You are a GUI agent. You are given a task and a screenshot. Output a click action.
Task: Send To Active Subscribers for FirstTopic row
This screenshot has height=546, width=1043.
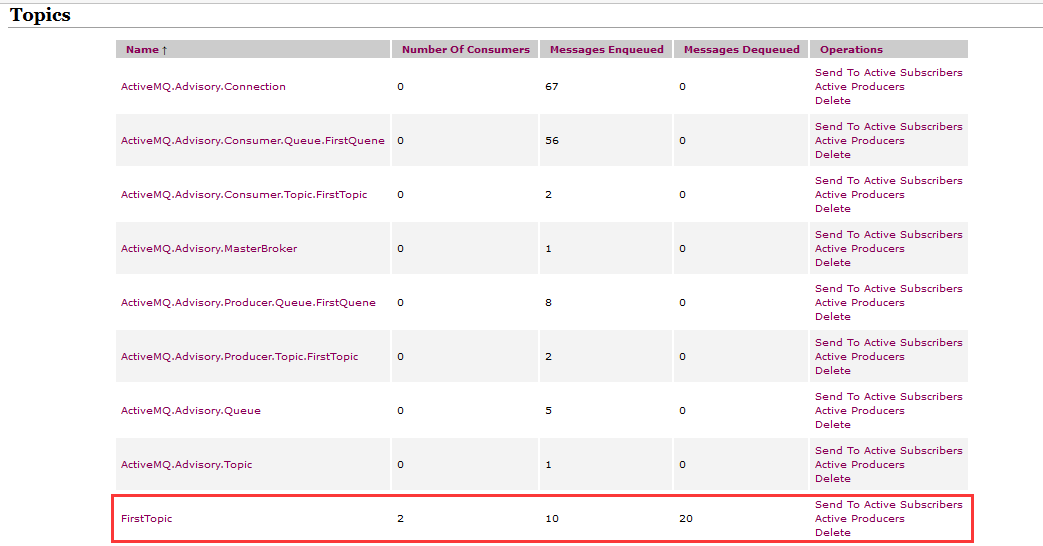click(x=889, y=504)
